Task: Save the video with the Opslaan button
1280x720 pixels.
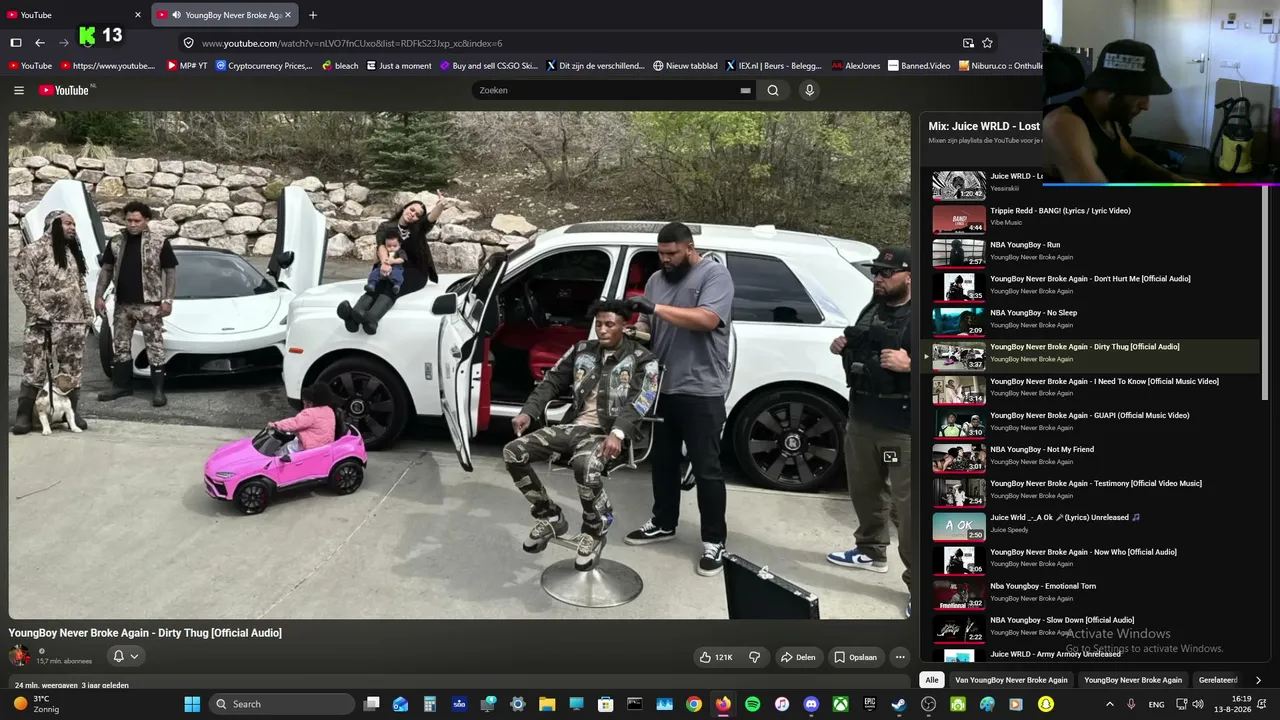Action: [x=856, y=657]
